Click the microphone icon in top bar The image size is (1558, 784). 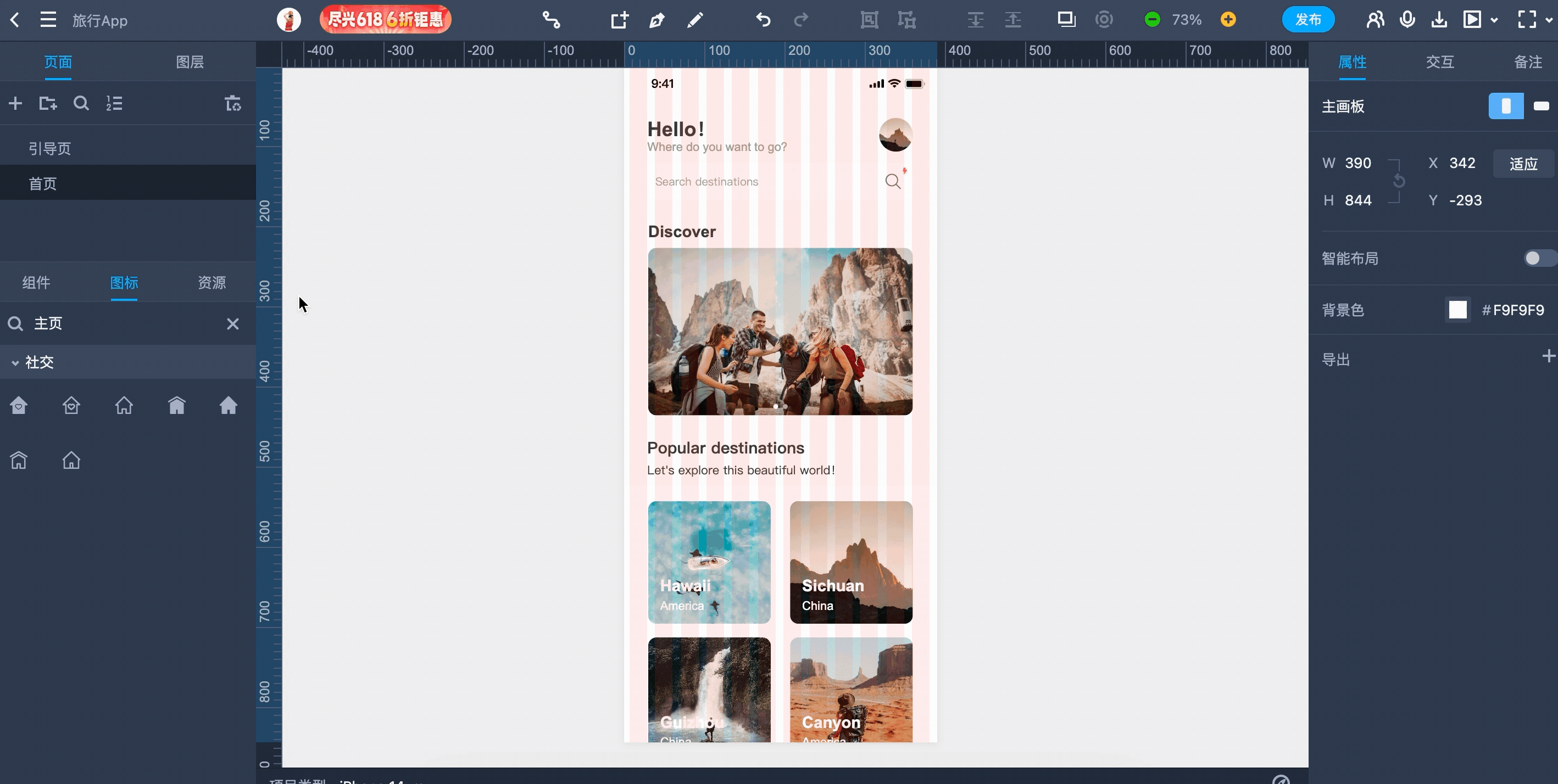[x=1407, y=20]
